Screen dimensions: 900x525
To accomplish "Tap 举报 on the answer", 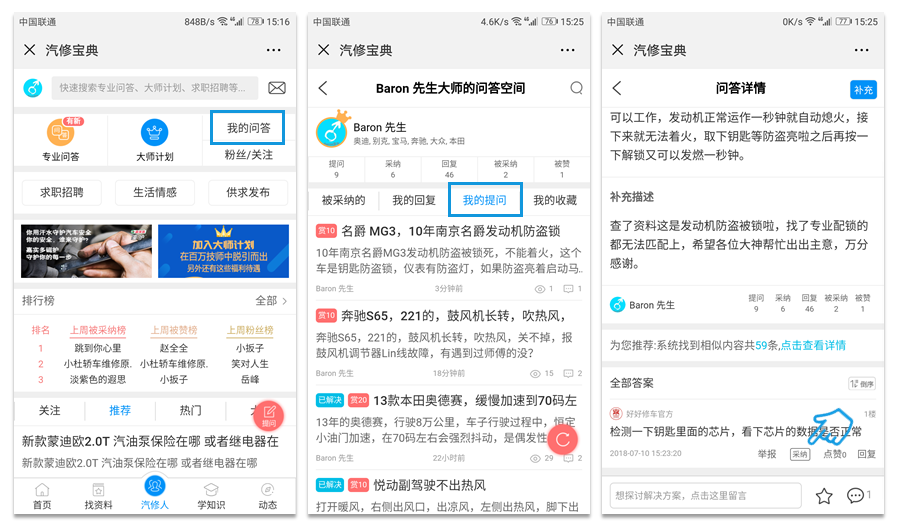I will click(767, 454).
